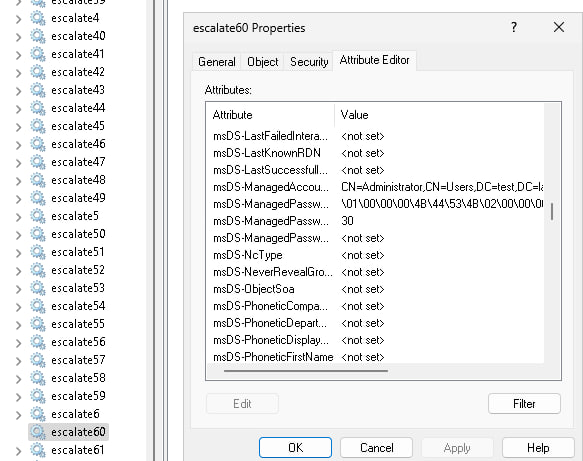Select the escalate57 account icon
The image size is (583, 461).
click(38, 360)
